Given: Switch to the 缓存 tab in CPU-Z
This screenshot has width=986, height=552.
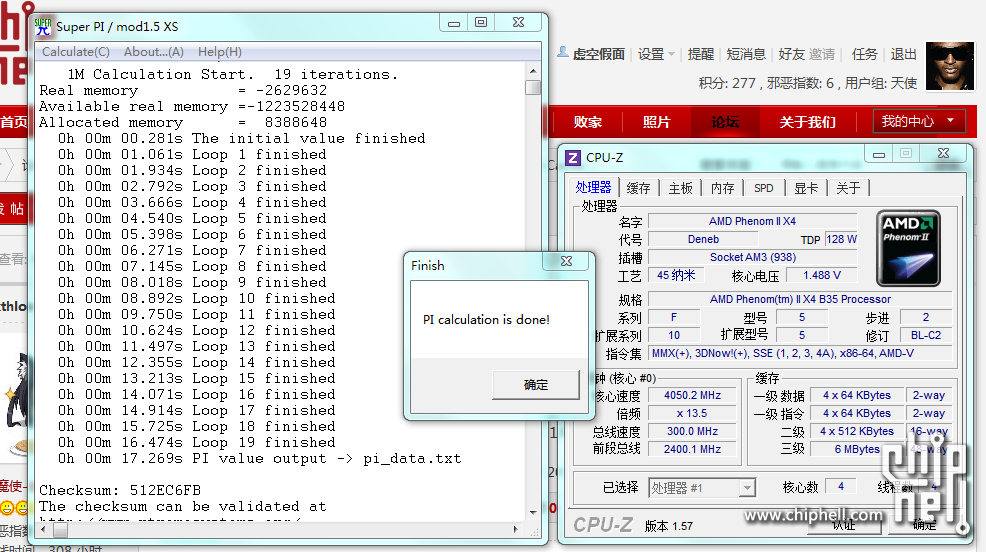Looking at the screenshot, I should pos(638,188).
